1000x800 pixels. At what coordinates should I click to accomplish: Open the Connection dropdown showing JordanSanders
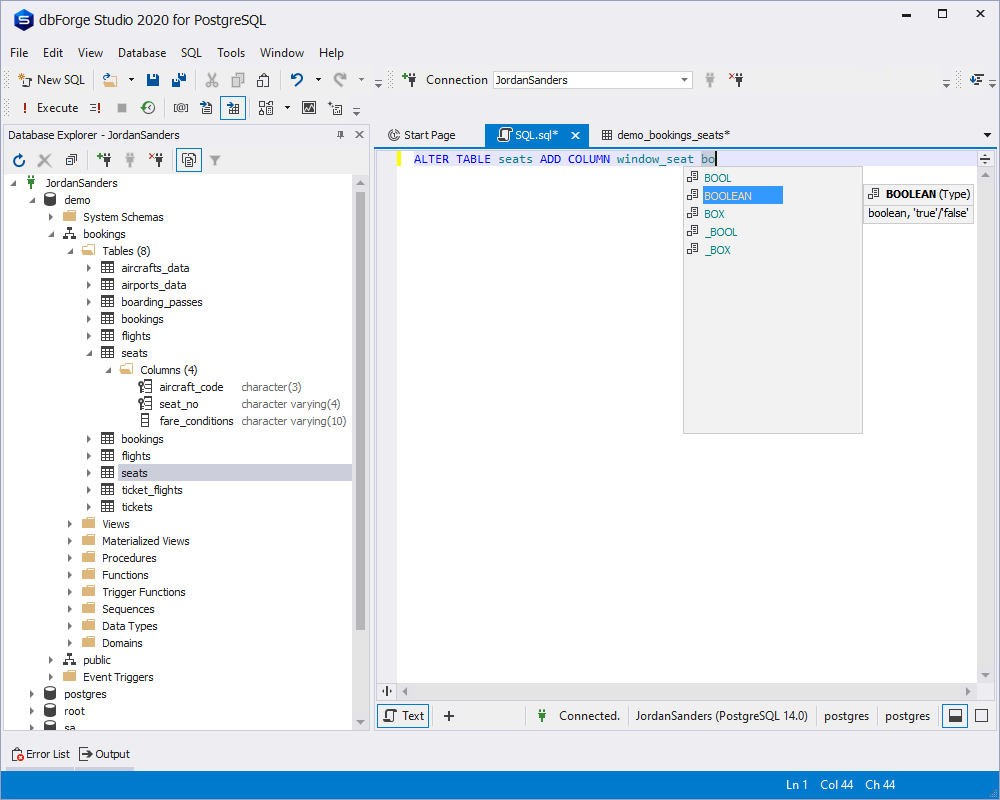(x=684, y=79)
